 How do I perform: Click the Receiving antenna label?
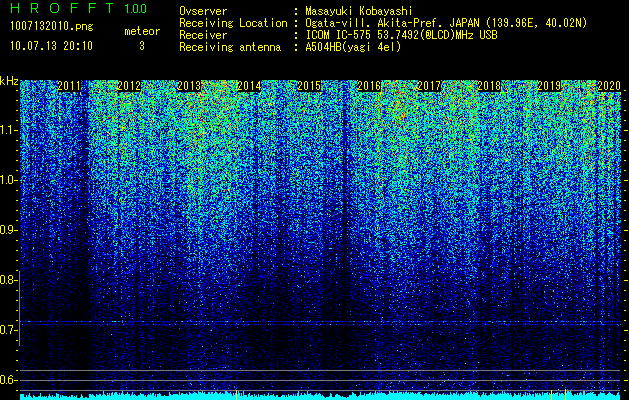pyautogui.click(x=230, y=47)
